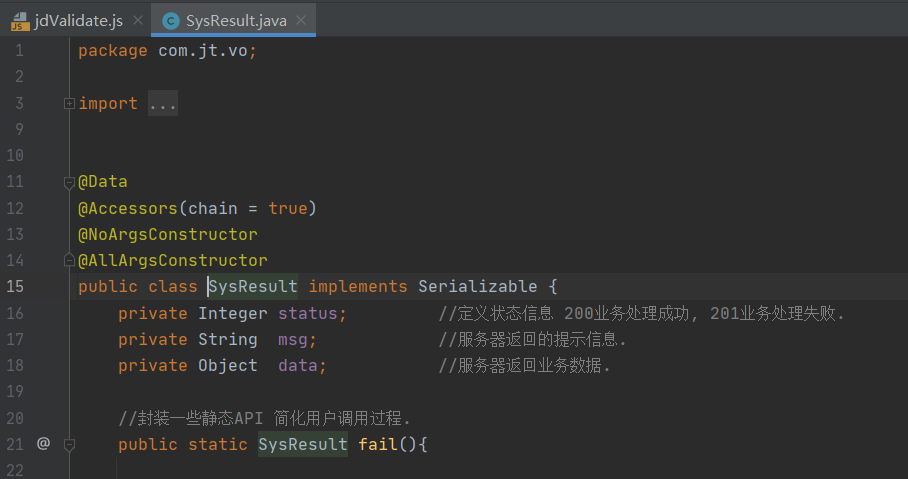Click the @Accessors annotation
The image size is (908, 479).
tap(127, 209)
